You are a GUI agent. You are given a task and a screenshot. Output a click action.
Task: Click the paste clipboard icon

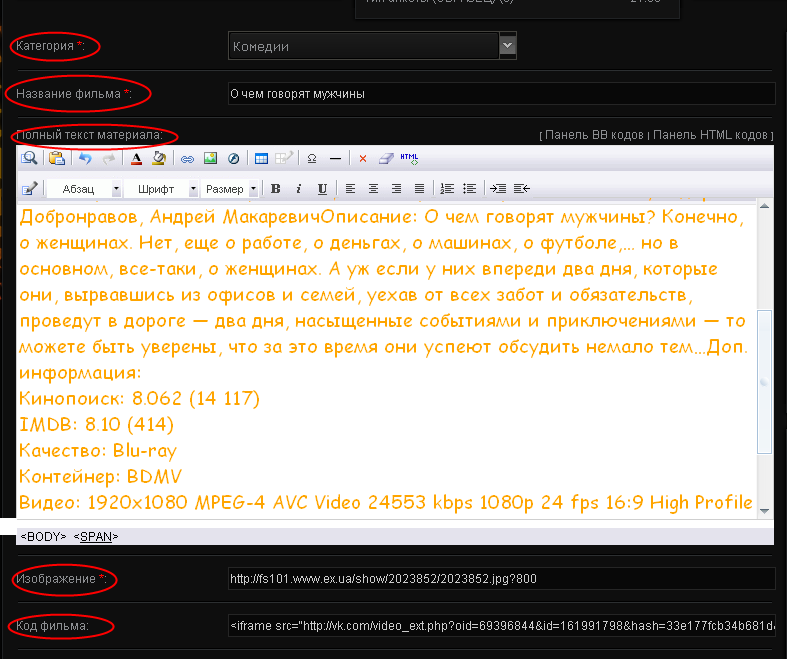[x=57, y=159]
